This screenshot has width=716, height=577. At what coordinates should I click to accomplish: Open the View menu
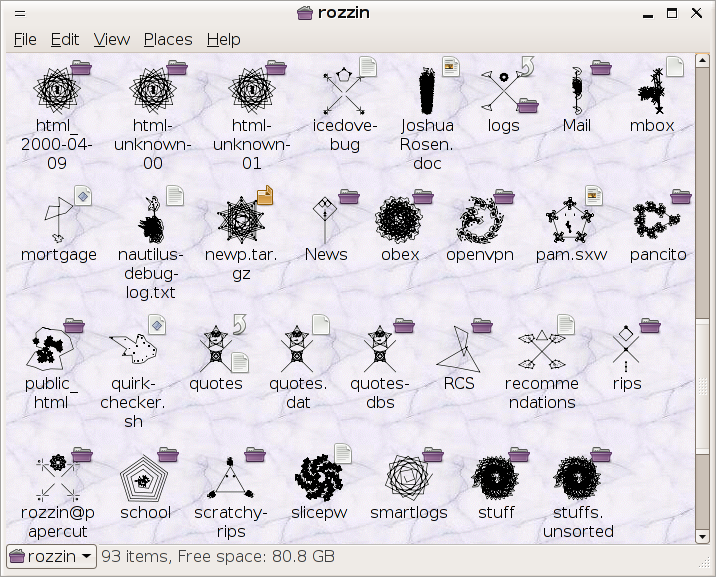(x=111, y=40)
